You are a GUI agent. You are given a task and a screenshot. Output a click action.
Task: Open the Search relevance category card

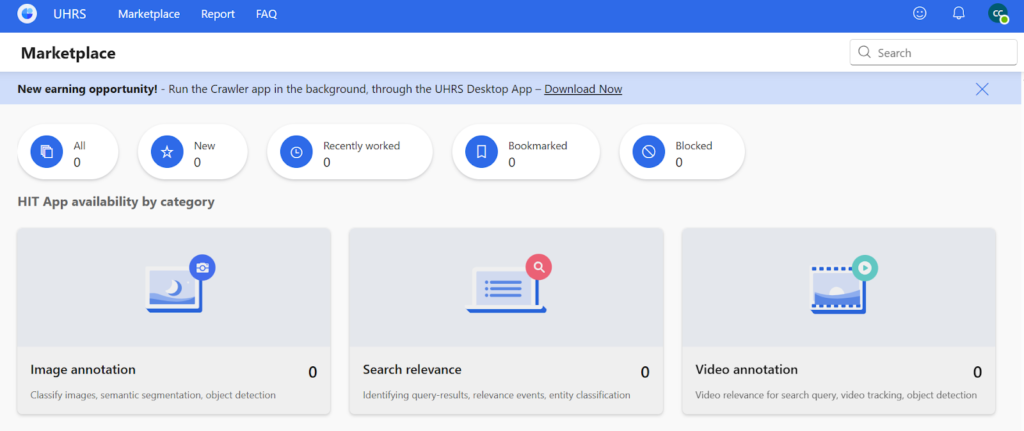pyautogui.click(x=506, y=320)
